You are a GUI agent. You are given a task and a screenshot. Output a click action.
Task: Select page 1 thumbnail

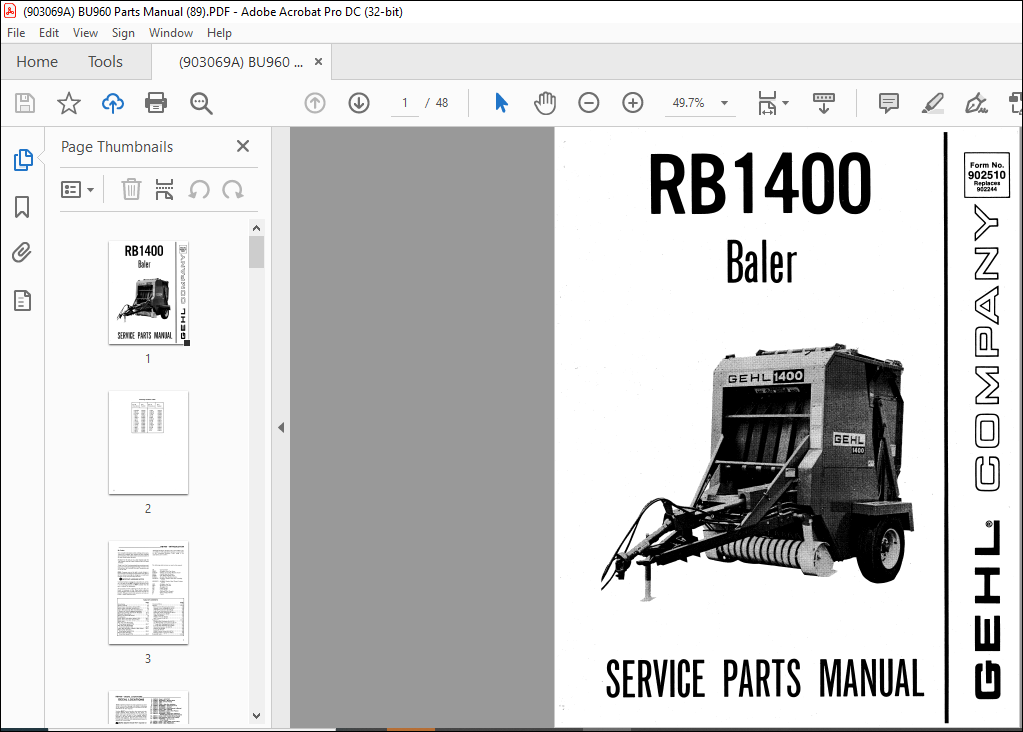point(149,292)
